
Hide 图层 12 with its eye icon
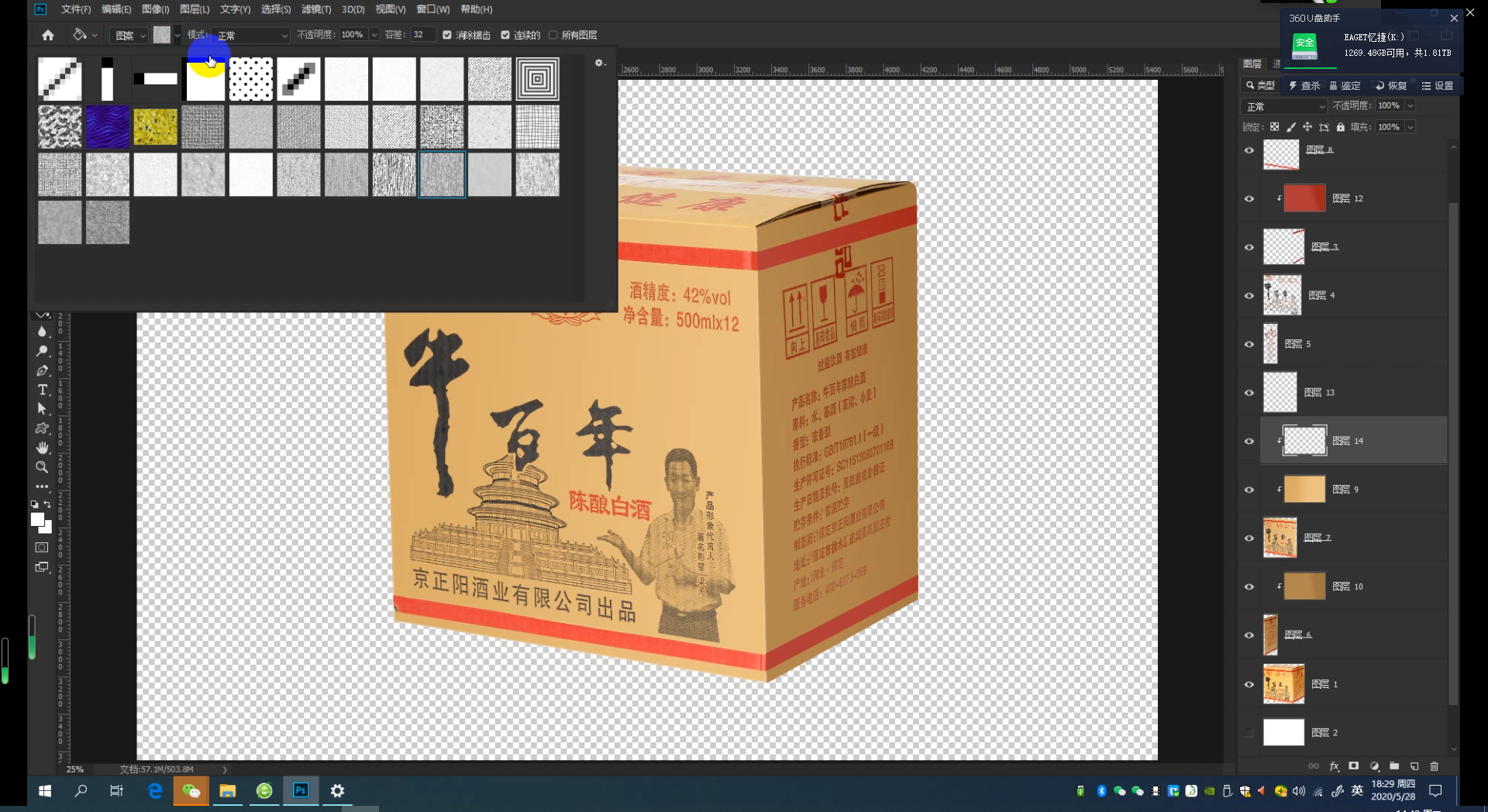click(1249, 198)
